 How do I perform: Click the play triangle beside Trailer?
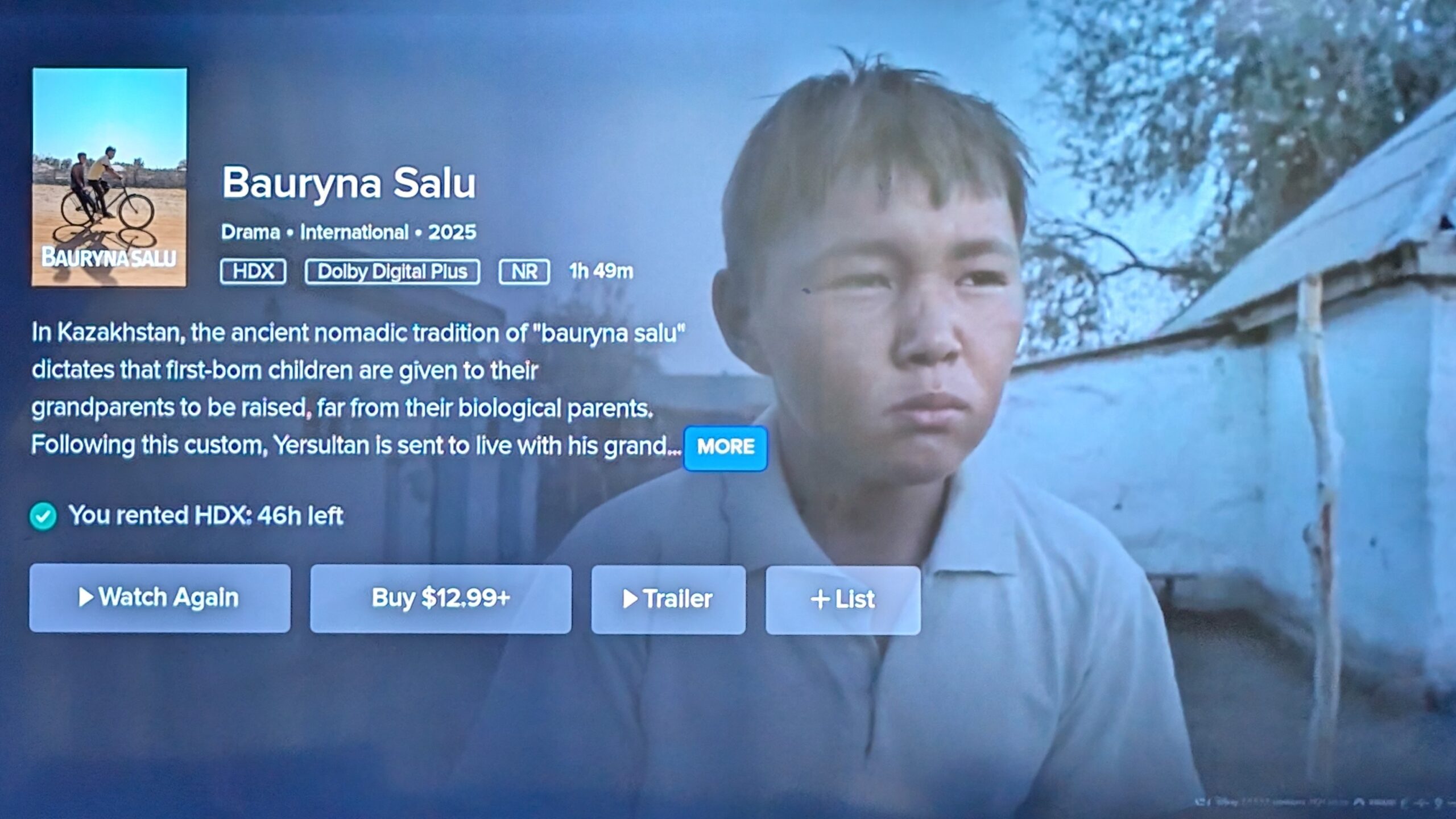630,598
